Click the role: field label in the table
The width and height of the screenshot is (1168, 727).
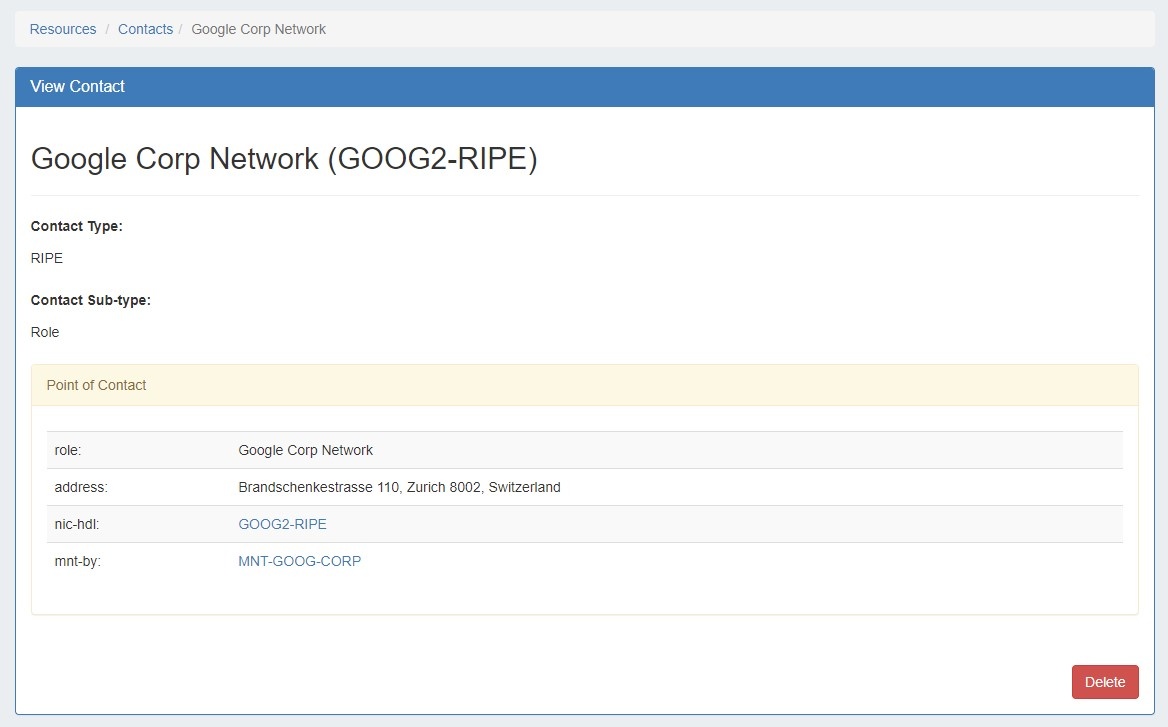coord(68,450)
